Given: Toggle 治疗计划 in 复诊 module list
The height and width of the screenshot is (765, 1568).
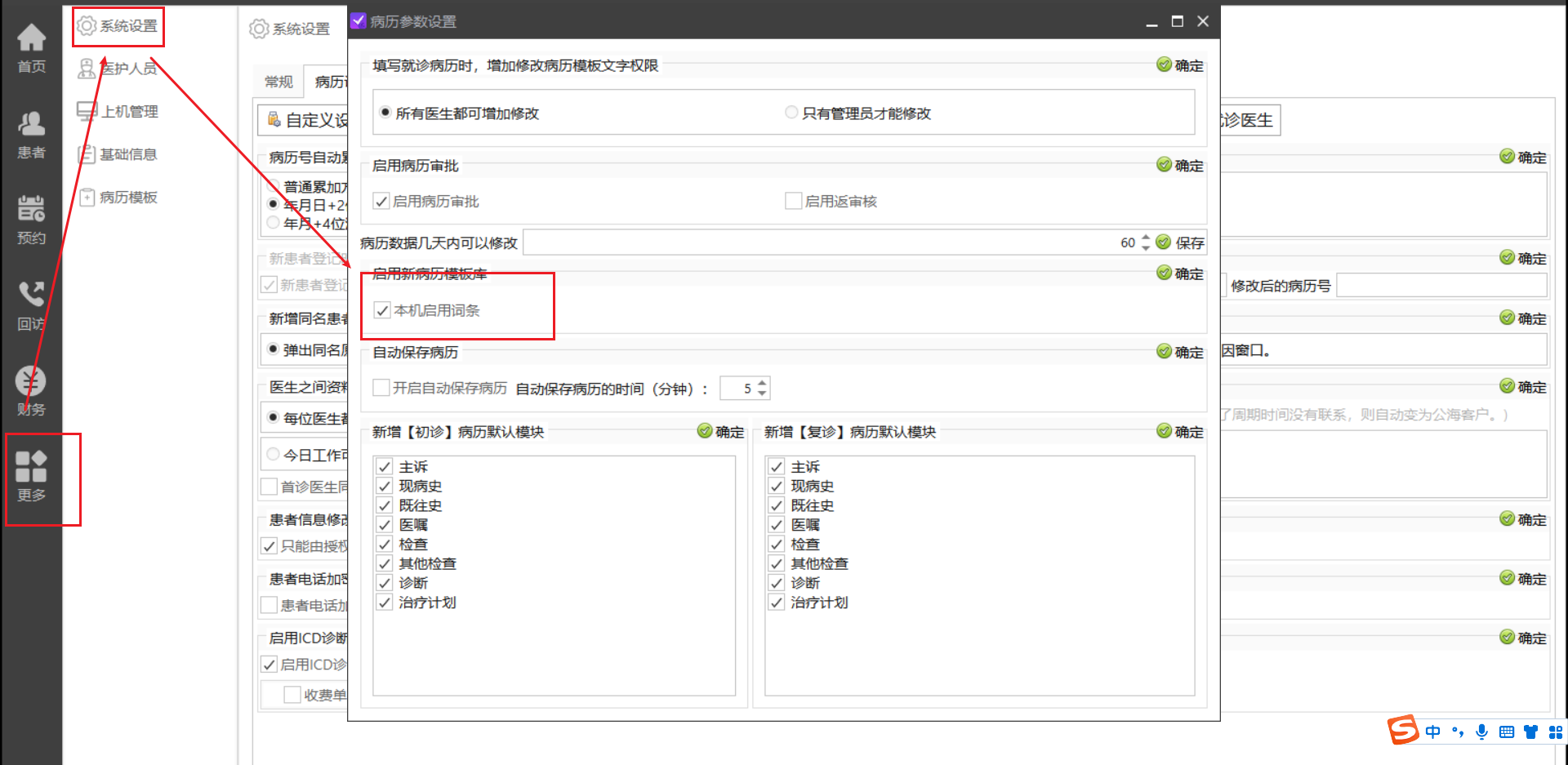Looking at the screenshot, I should (x=777, y=603).
